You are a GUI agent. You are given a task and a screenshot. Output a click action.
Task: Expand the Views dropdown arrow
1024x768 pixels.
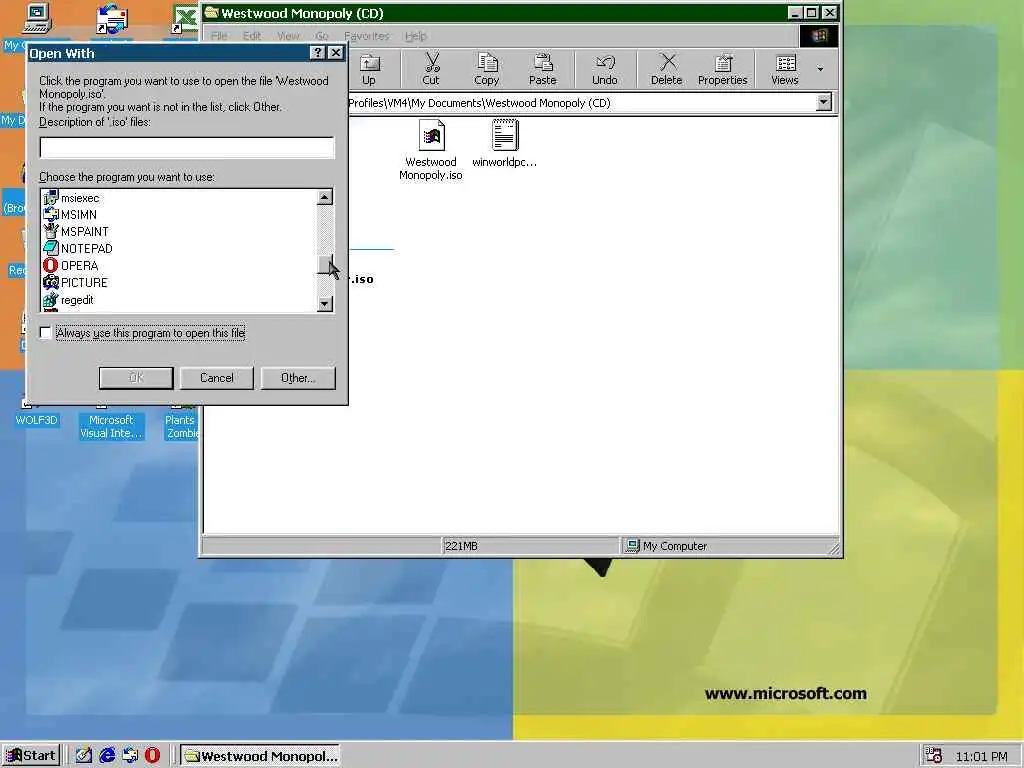[820, 69]
